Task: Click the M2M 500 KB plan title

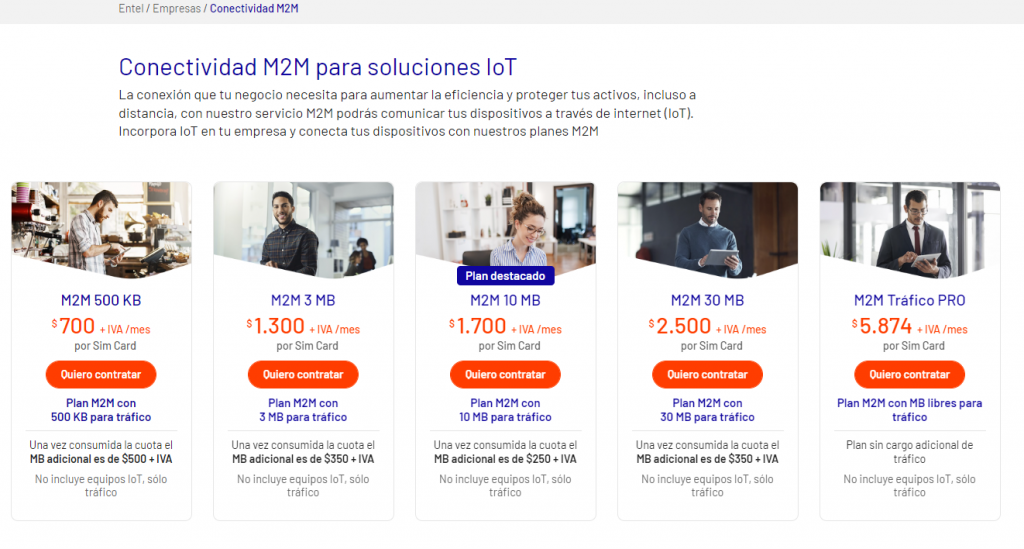Action: pyautogui.click(x=101, y=300)
